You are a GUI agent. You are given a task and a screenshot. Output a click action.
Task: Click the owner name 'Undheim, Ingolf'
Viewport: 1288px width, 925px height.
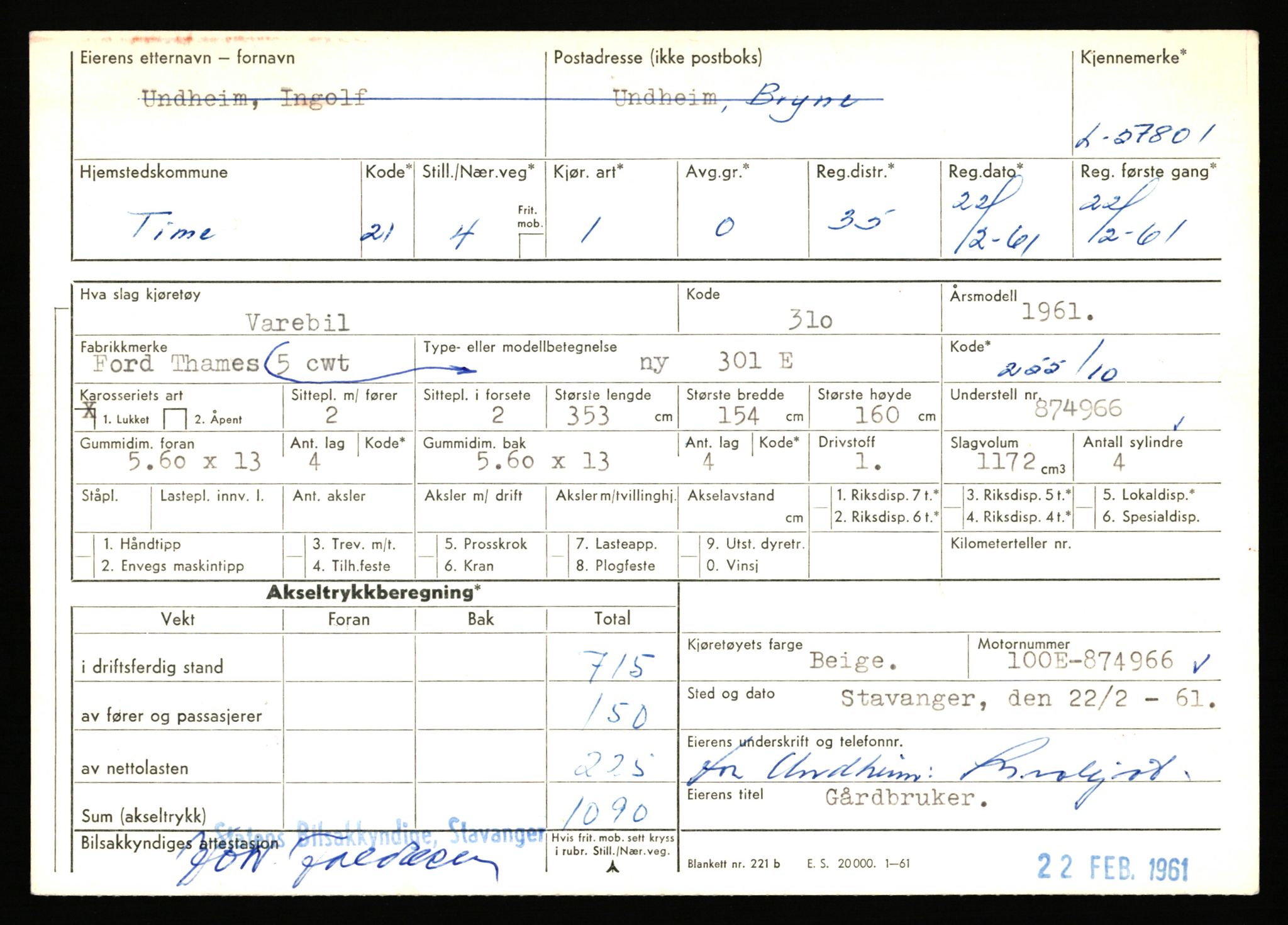[255, 99]
